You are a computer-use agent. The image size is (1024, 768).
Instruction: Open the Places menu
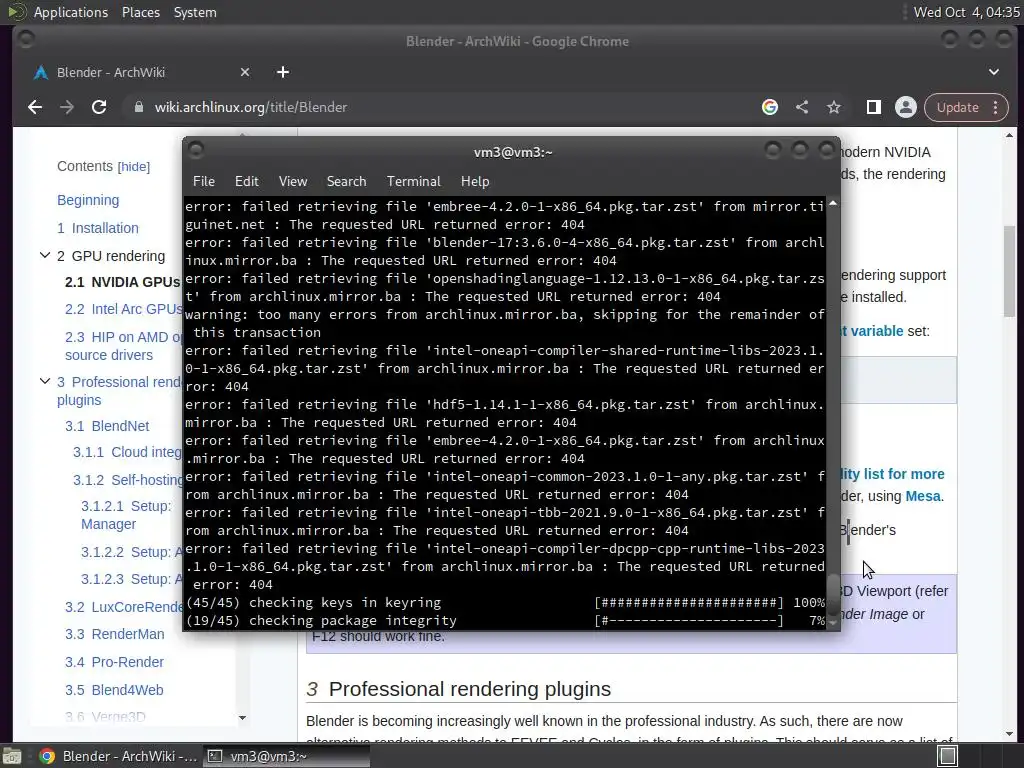click(x=140, y=12)
